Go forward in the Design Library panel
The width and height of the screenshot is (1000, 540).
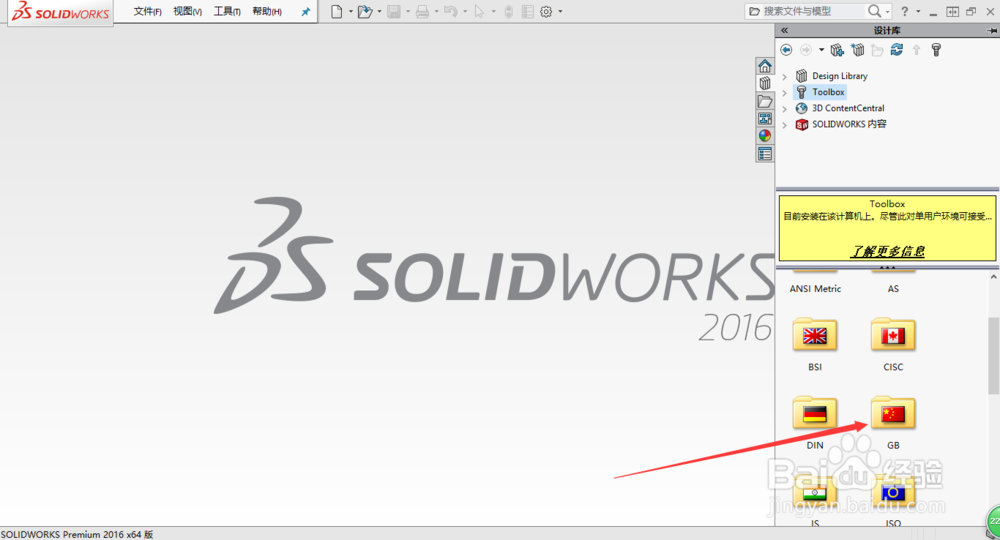coord(806,50)
